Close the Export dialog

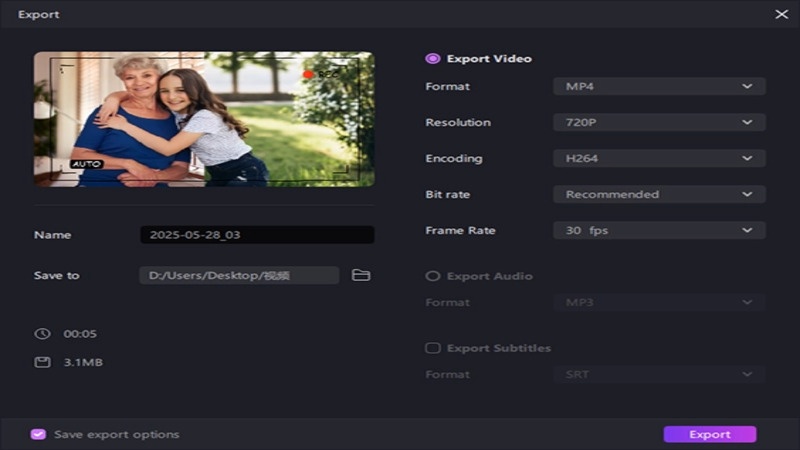click(781, 14)
